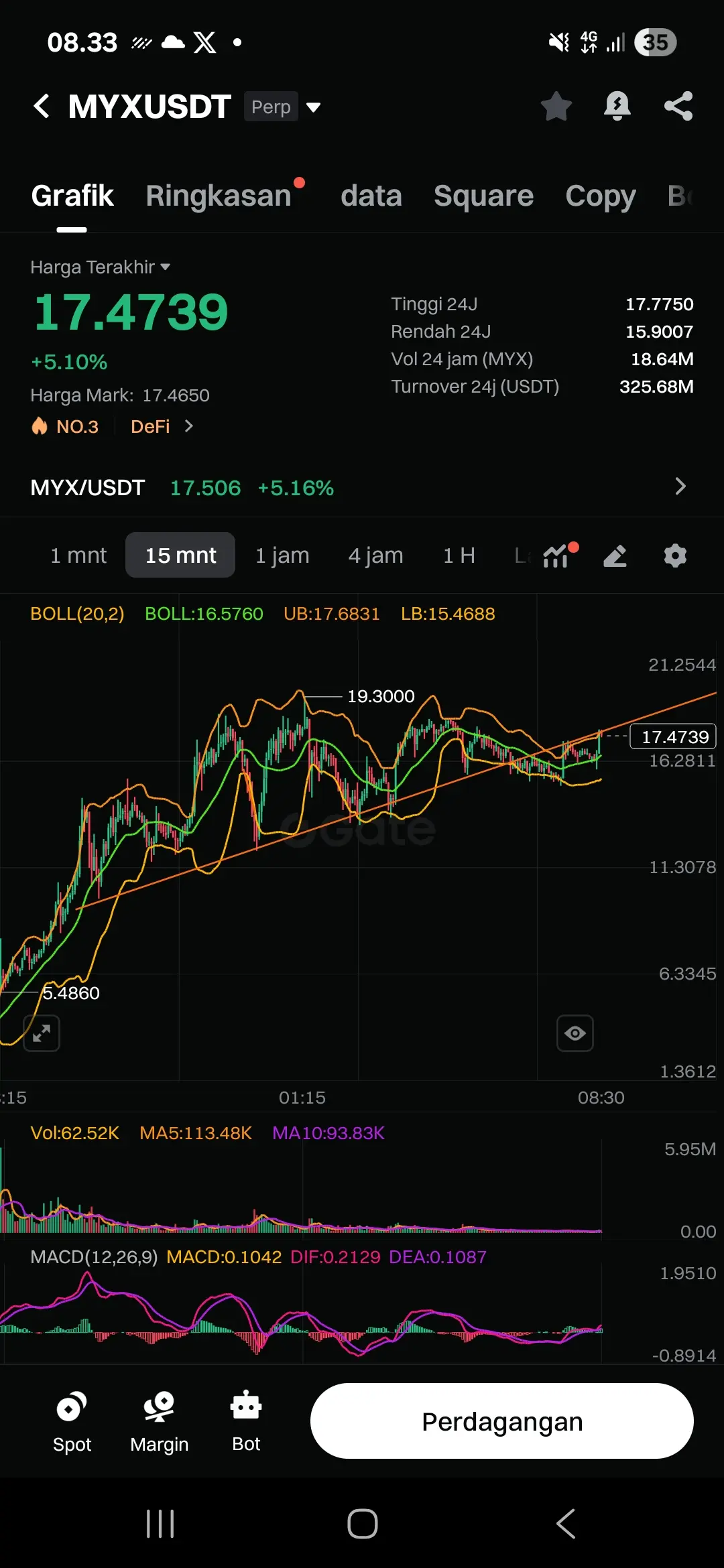Open Android recent apps button

tap(160, 1524)
